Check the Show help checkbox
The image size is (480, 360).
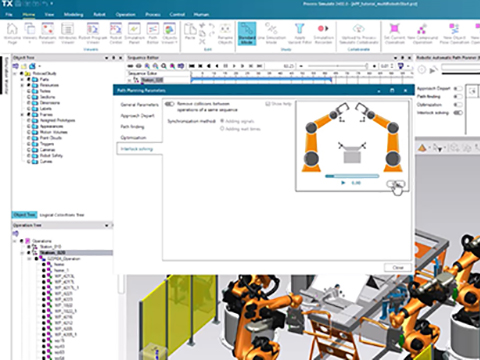[x=268, y=104]
